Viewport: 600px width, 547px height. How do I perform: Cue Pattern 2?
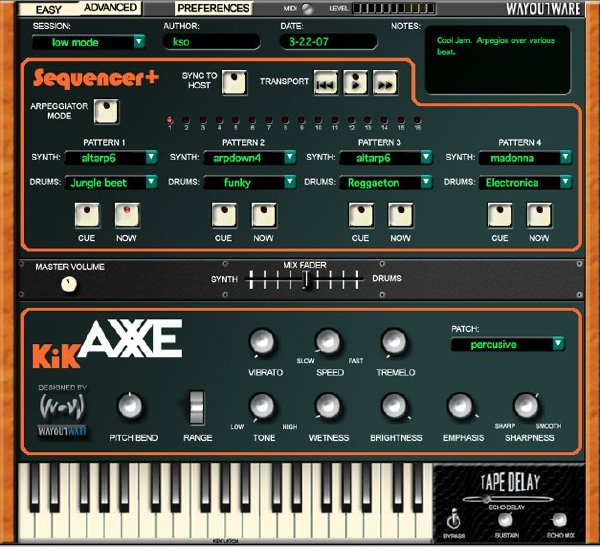point(224,215)
